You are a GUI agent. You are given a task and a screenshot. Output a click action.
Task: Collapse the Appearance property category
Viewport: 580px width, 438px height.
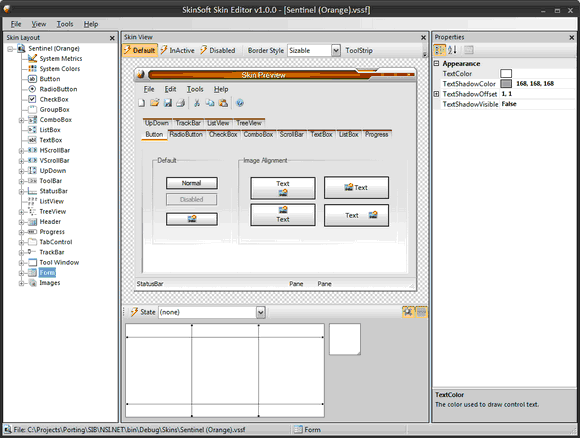pos(436,63)
